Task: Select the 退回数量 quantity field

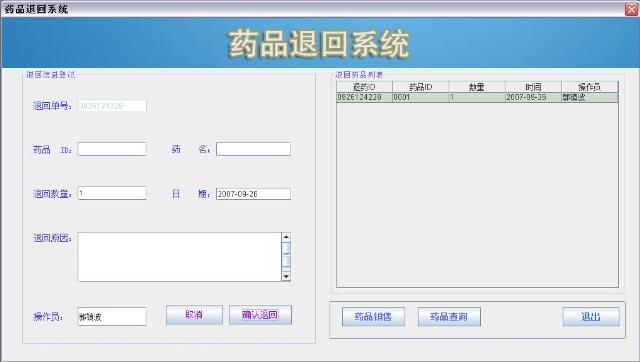Action: 112,193
